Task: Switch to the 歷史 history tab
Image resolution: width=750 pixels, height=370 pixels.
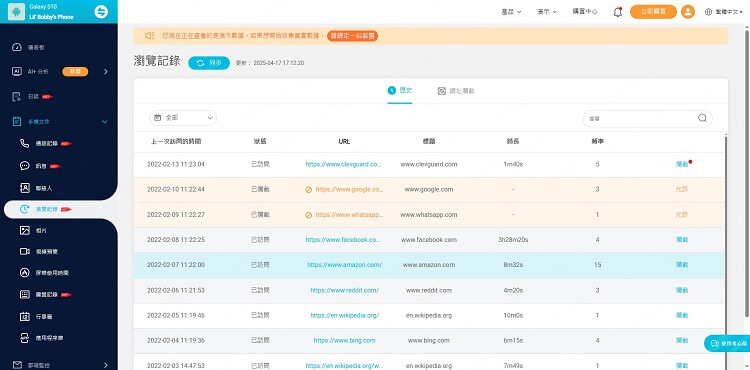Action: (400, 90)
